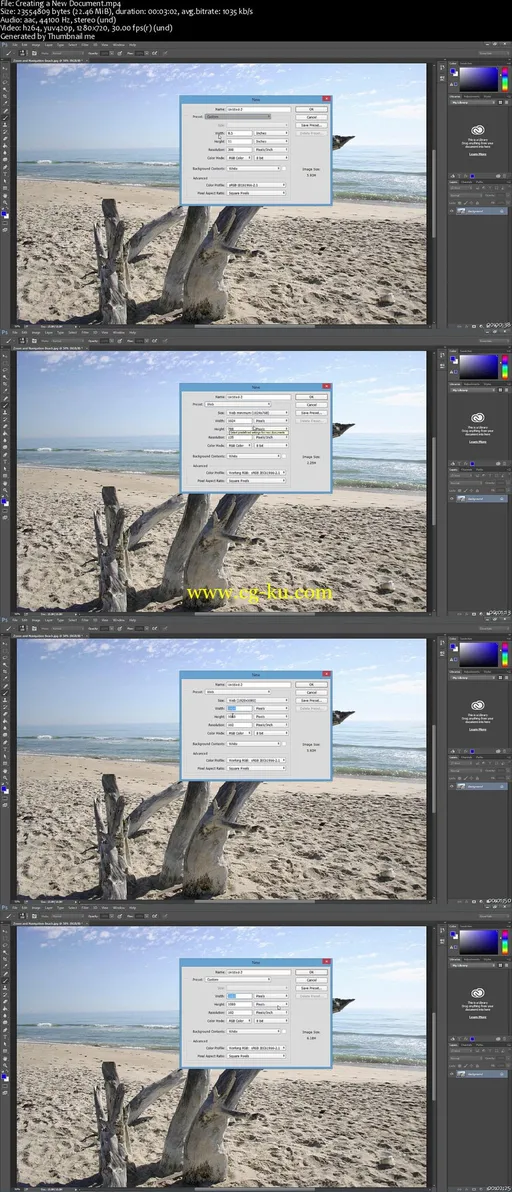Open Color Mode dropdown in Custom Pixels dialog
Image resolution: width=512 pixels, height=1192 pixels.
click(240, 1021)
